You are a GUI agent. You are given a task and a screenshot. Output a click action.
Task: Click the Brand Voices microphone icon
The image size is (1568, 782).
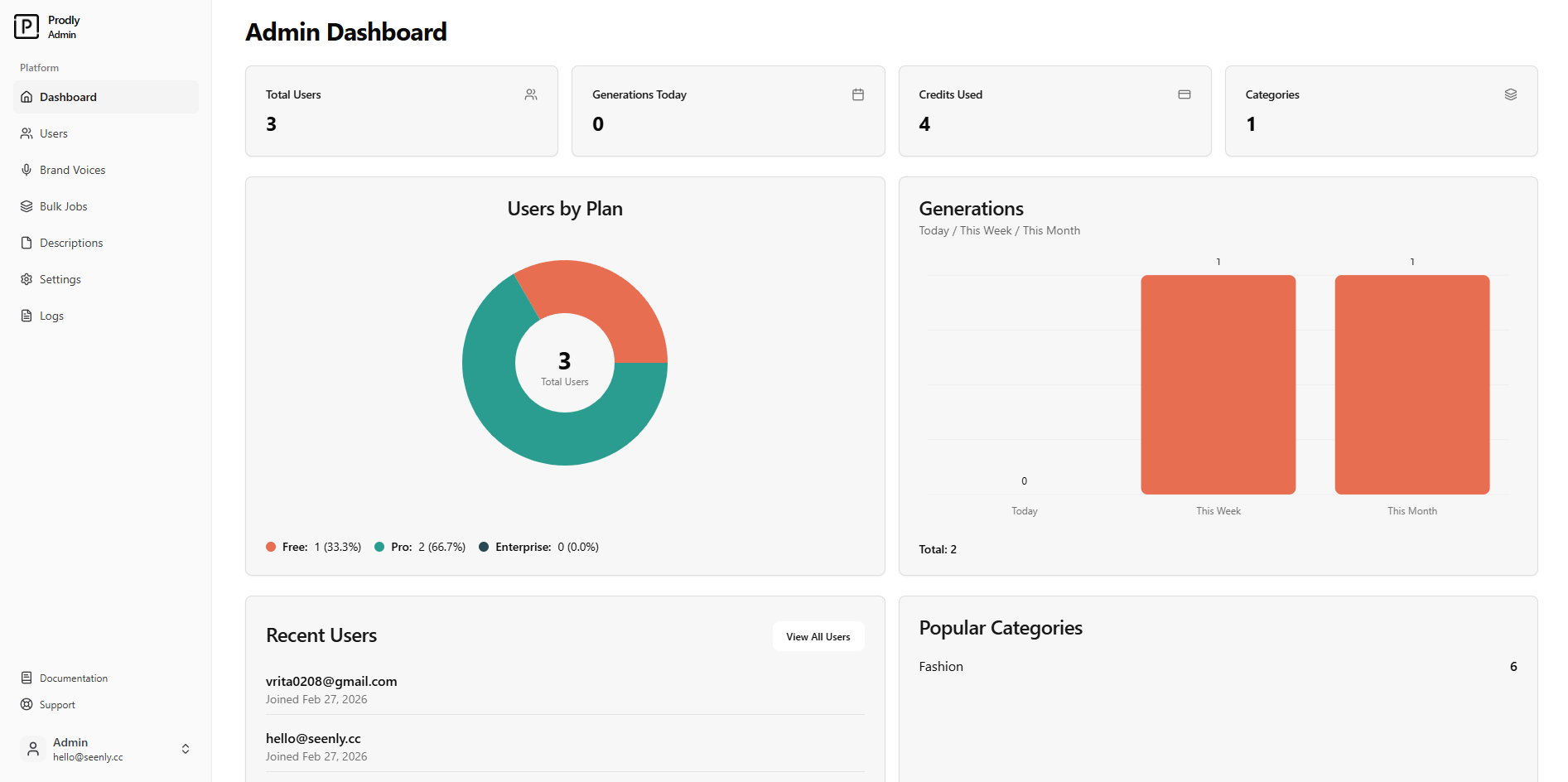coord(27,170)
